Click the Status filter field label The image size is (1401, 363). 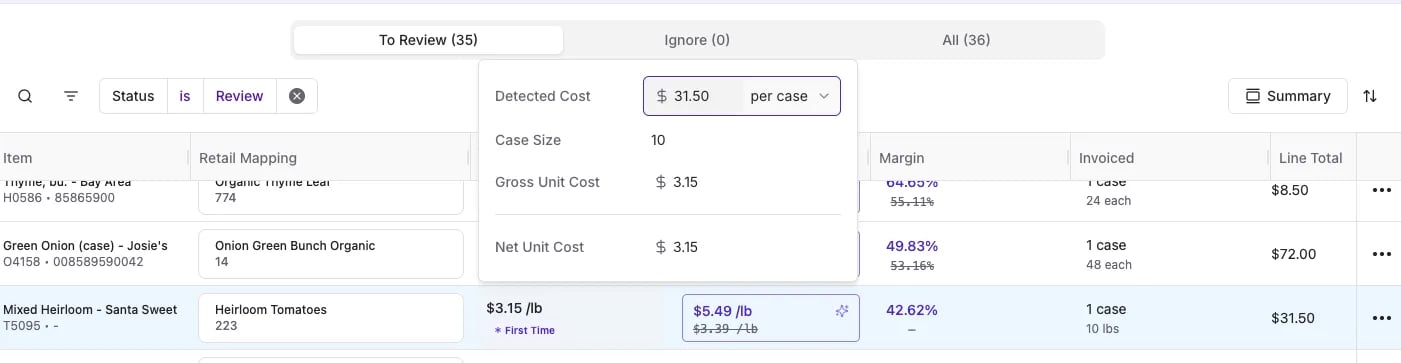click(133, 96)
